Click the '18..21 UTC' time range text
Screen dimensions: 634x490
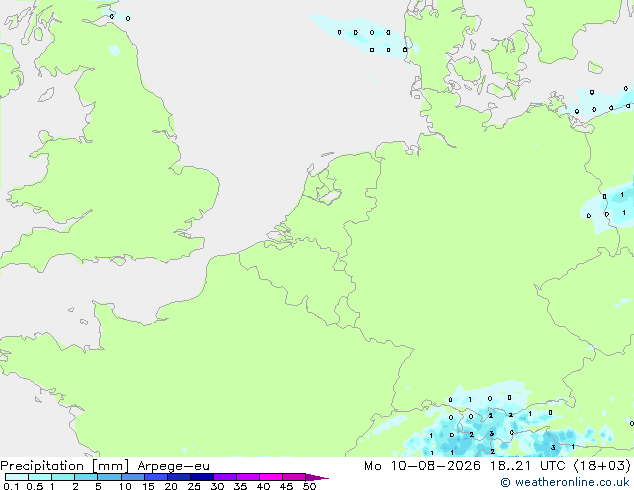pos(527,466)
